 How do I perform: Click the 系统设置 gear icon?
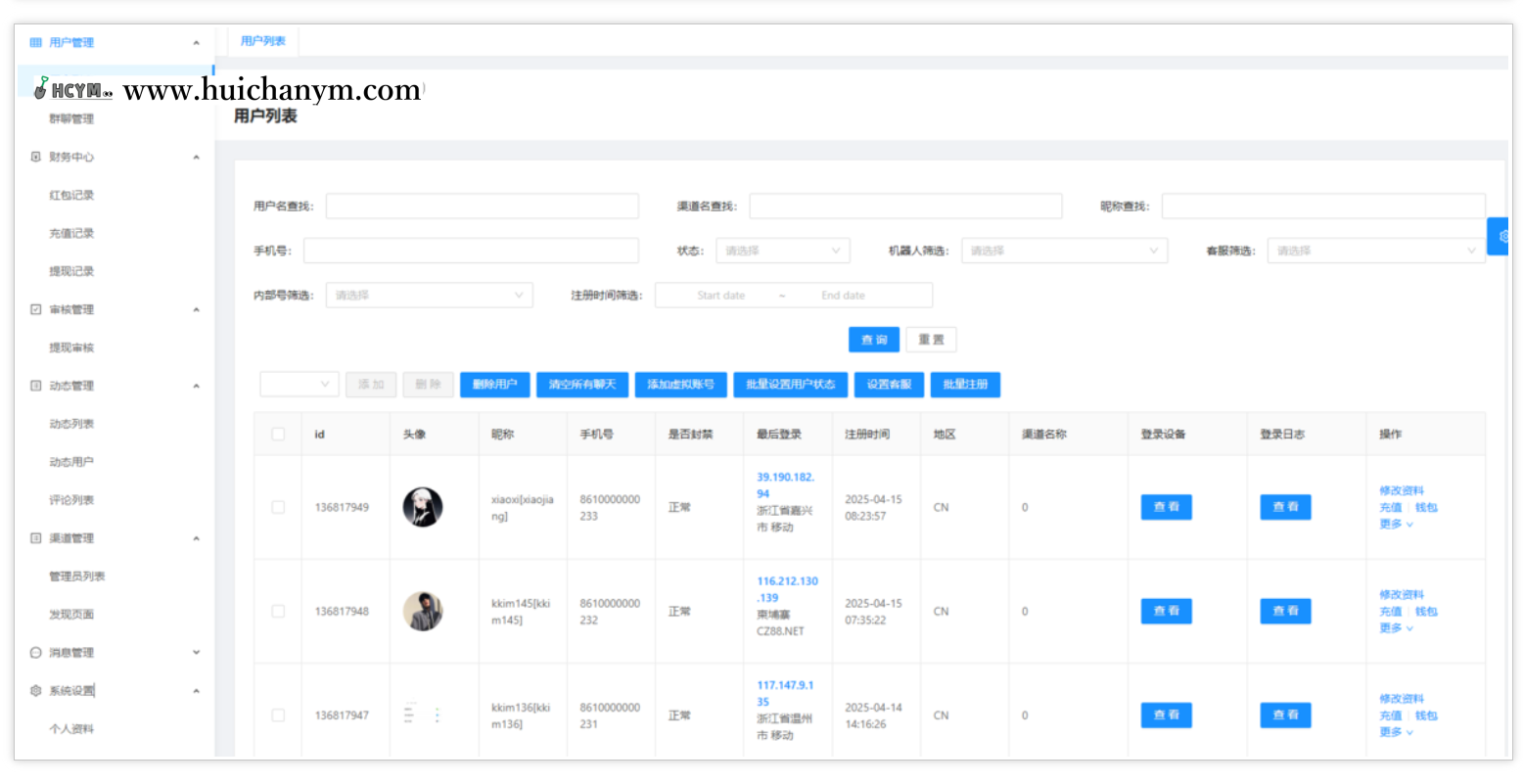(x=36, y=691)
